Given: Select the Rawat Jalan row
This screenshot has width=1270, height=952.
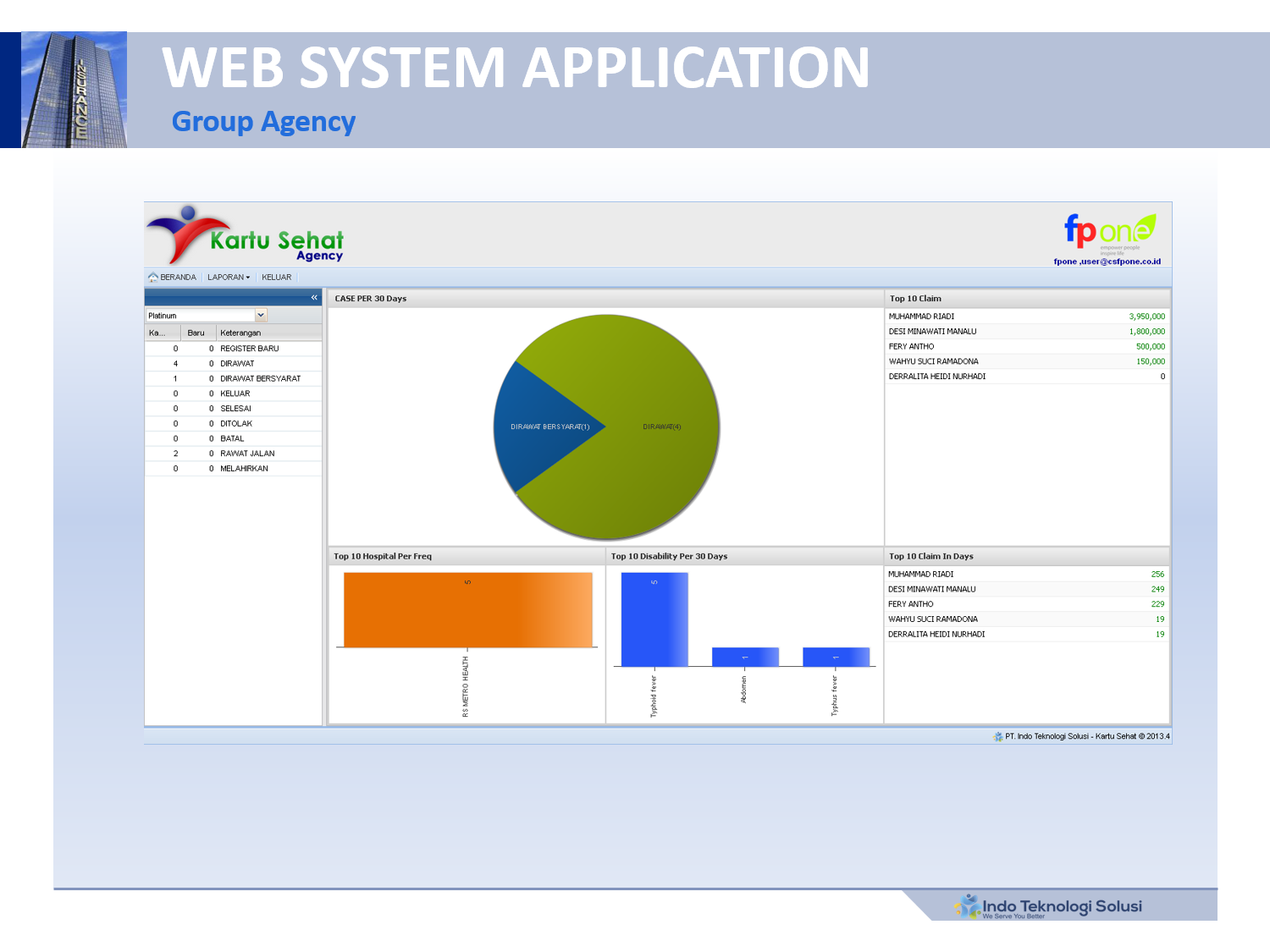Looking at the screenshot, I should click(247, 454).
